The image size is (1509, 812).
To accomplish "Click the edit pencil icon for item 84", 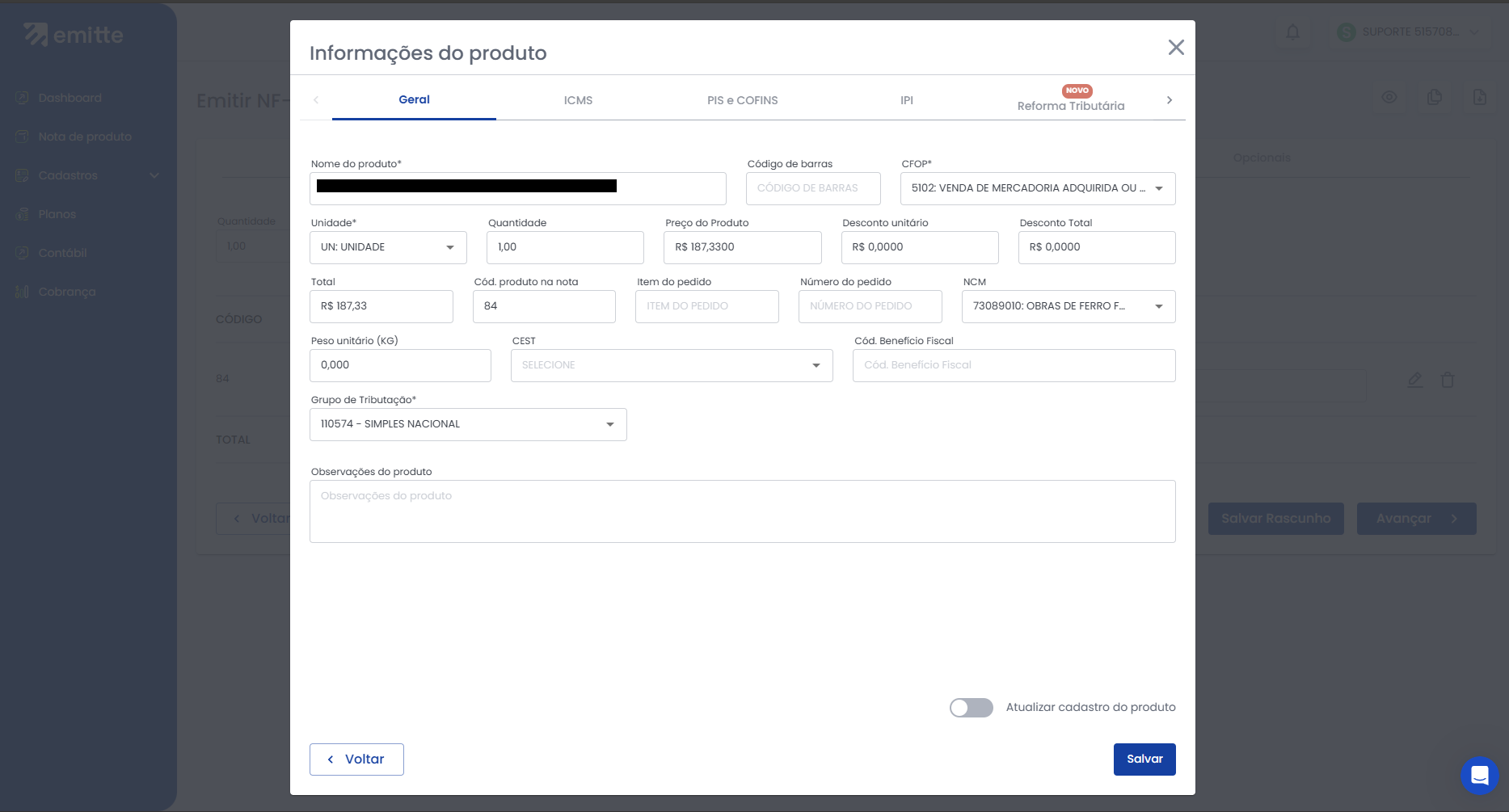I will point(1414,380).
